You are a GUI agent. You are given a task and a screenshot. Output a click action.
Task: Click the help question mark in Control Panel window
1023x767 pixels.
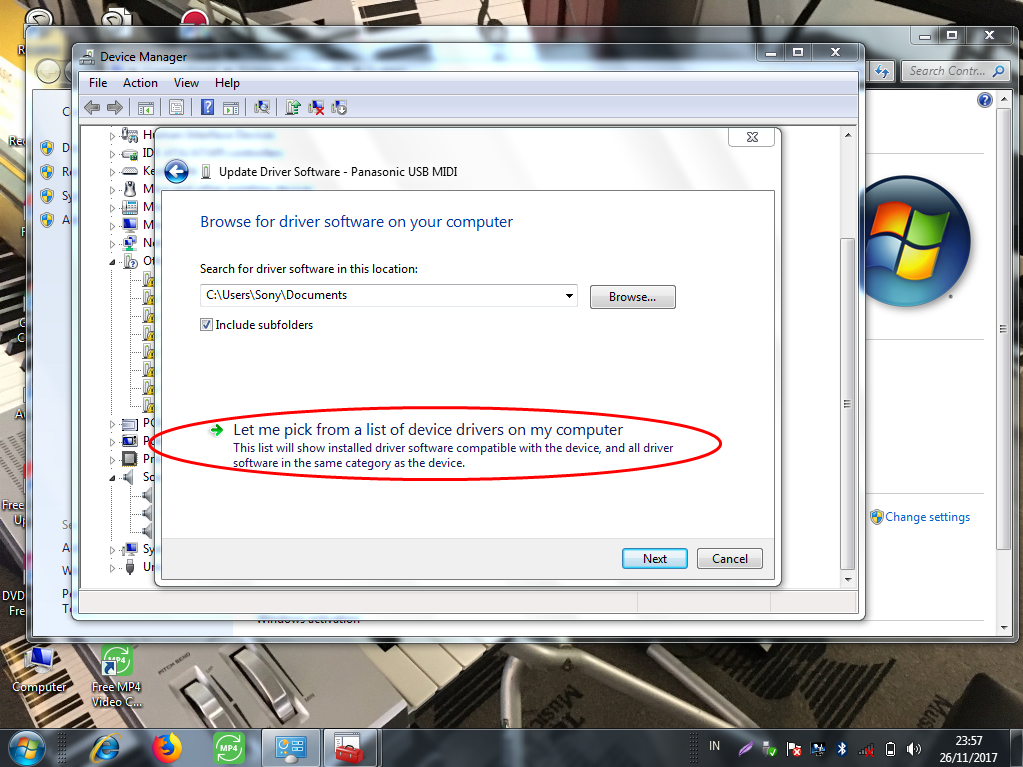pyautogui.click(x=985, y=100)
